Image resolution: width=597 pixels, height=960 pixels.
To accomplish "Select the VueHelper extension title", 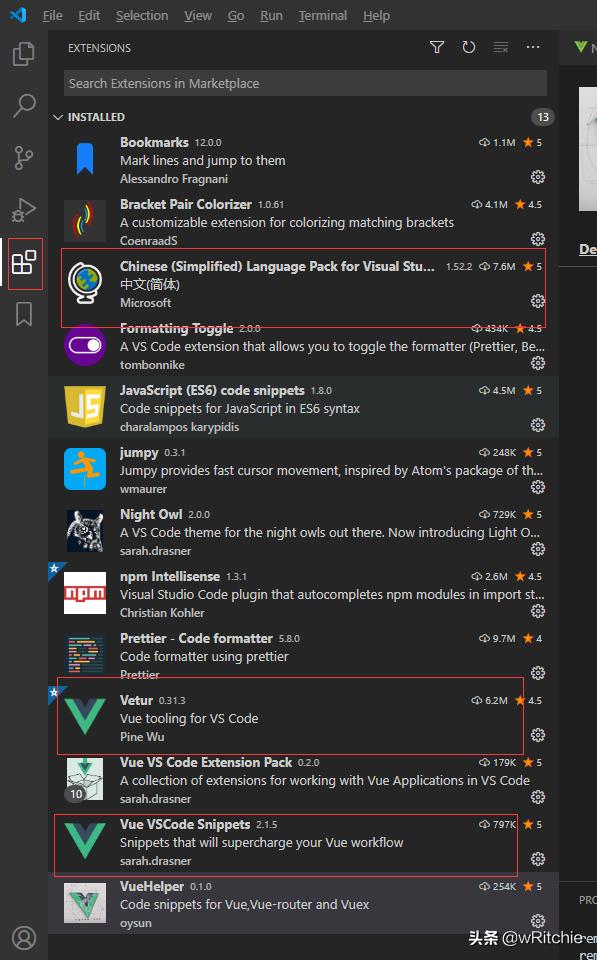I will [x=151, y=886].
